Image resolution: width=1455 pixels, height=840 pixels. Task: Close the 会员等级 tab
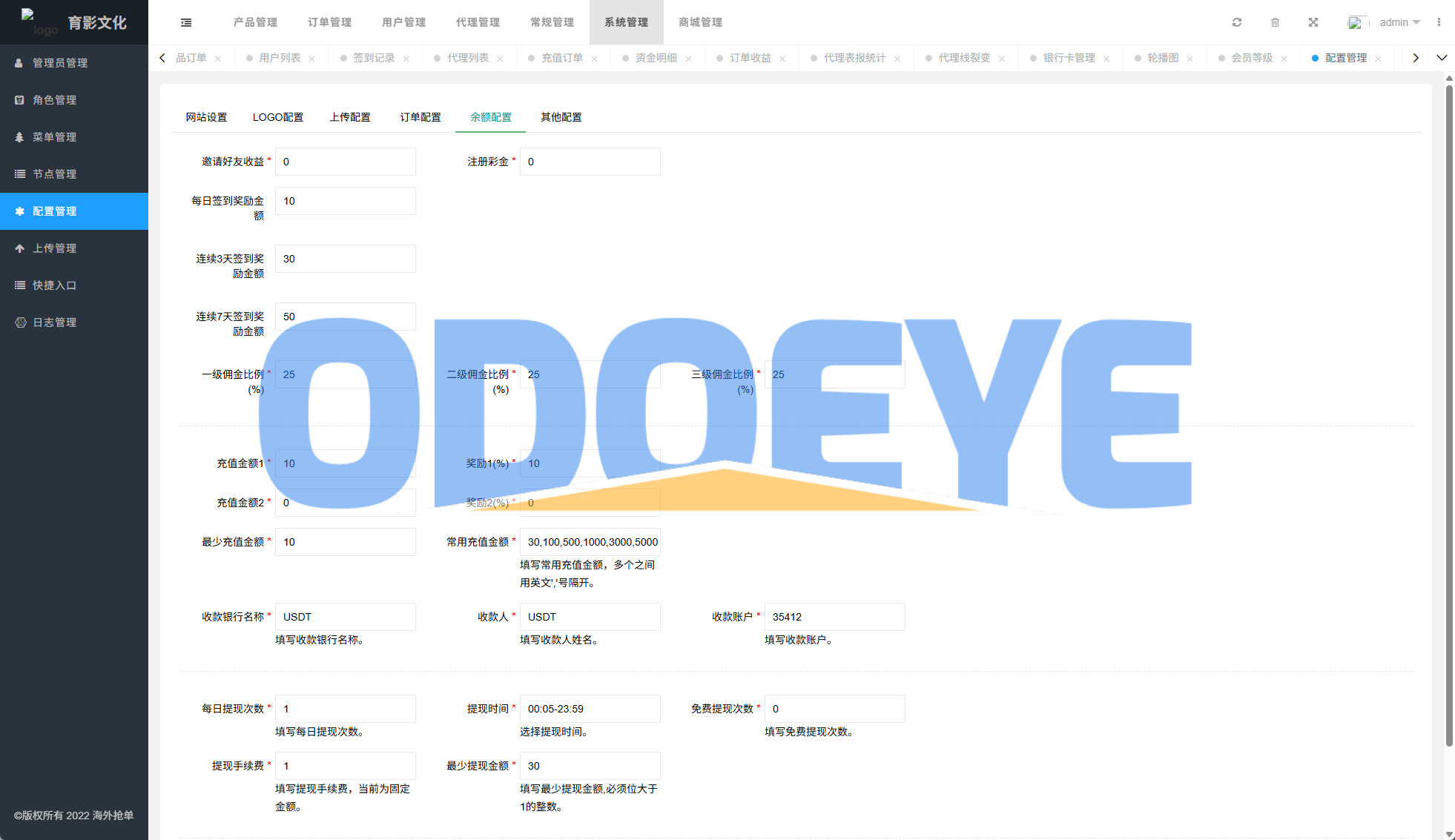tap(1284, 59)
